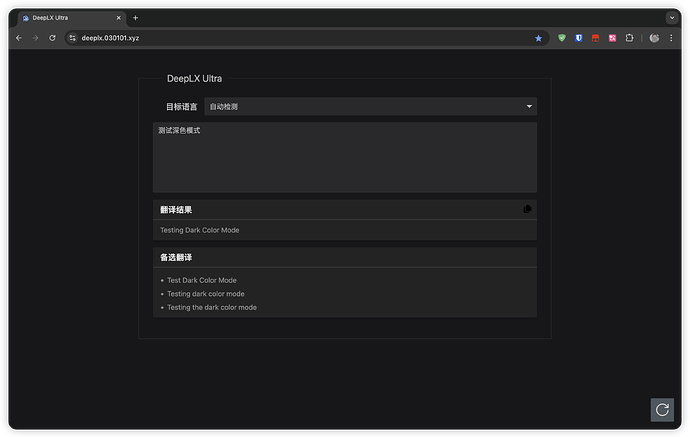Screen dimensions: 690x437
Task: Select the DeepLX Ultra browser tab
Action: [x=72, y=18]
